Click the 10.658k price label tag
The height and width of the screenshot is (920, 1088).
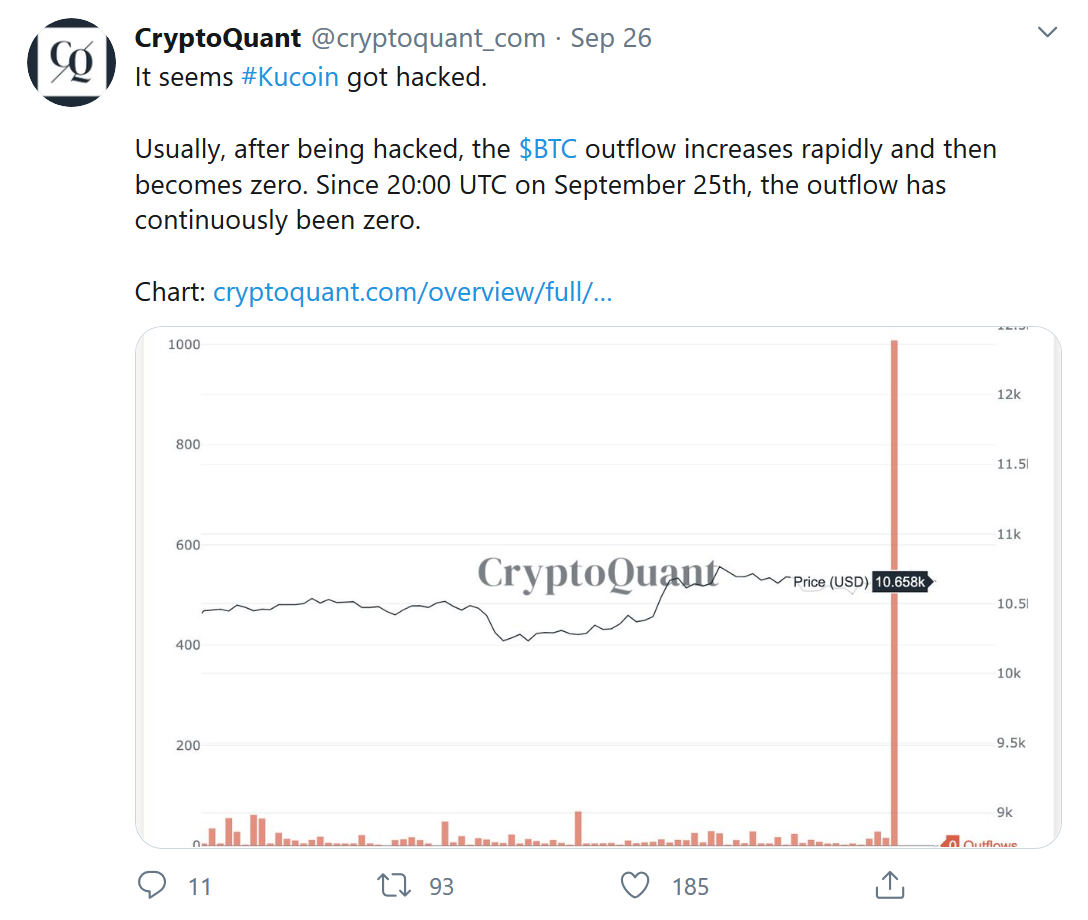pyautogui.click(x=901, y=581)
